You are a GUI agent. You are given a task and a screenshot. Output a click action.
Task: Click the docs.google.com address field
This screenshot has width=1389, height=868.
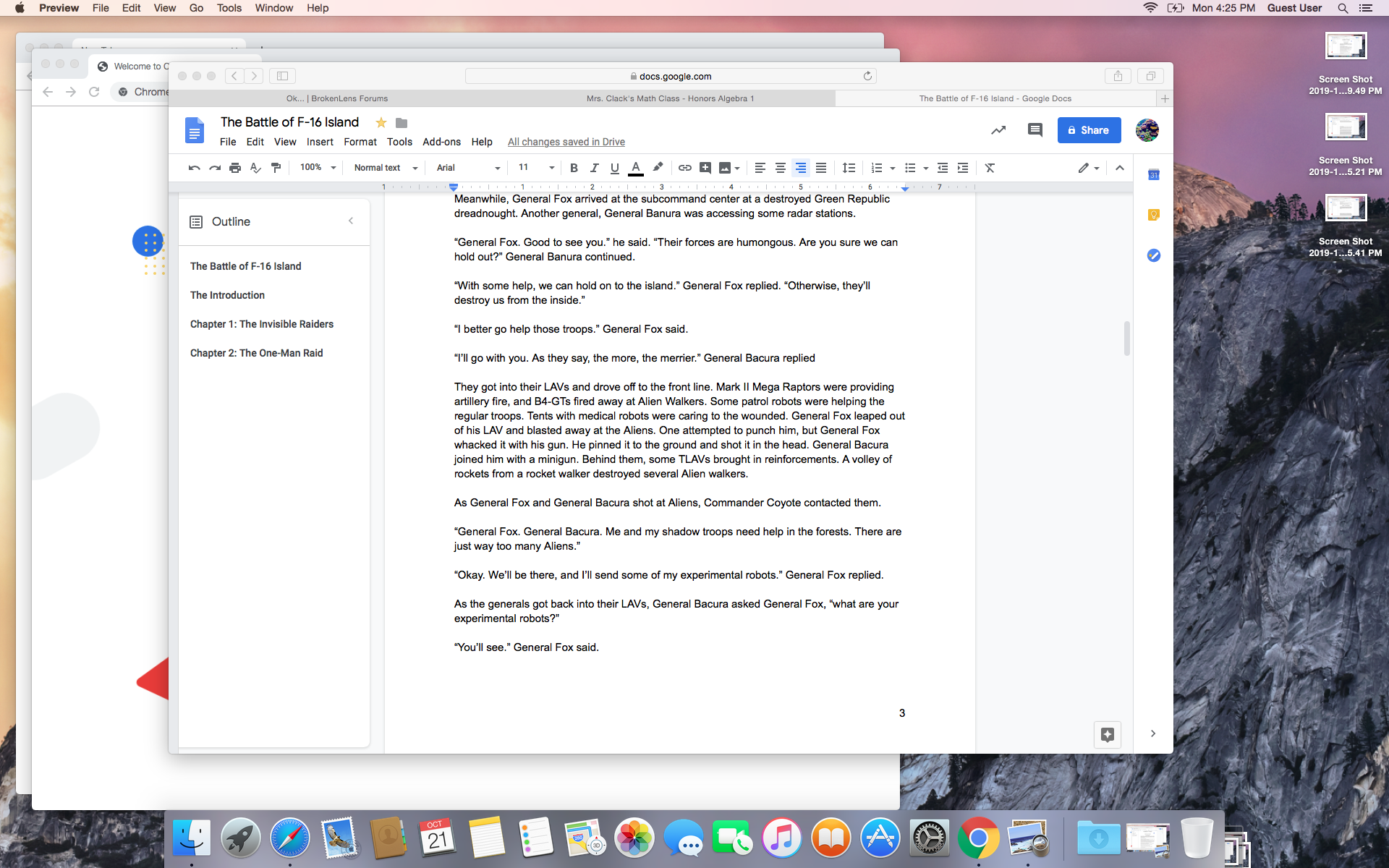pyautogui.click(x=671, y=76)
